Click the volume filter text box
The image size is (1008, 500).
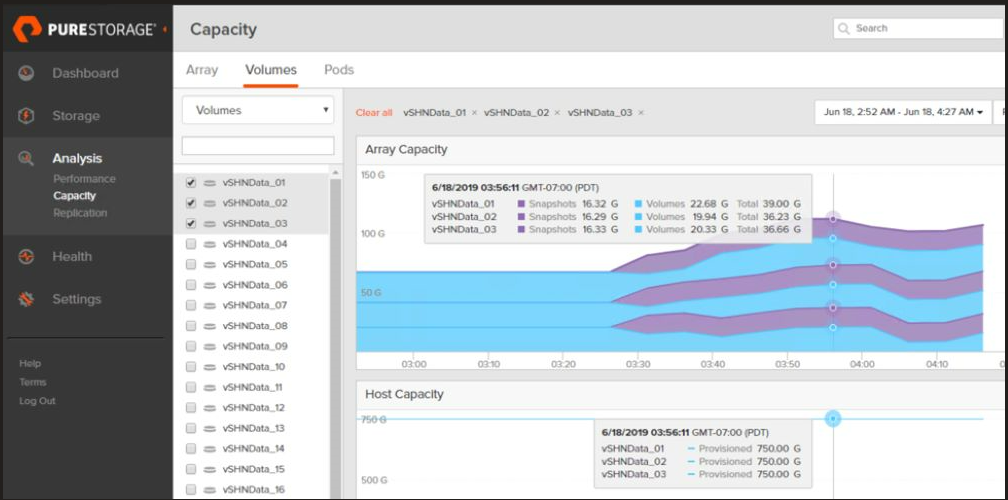(x=258, y=146)
